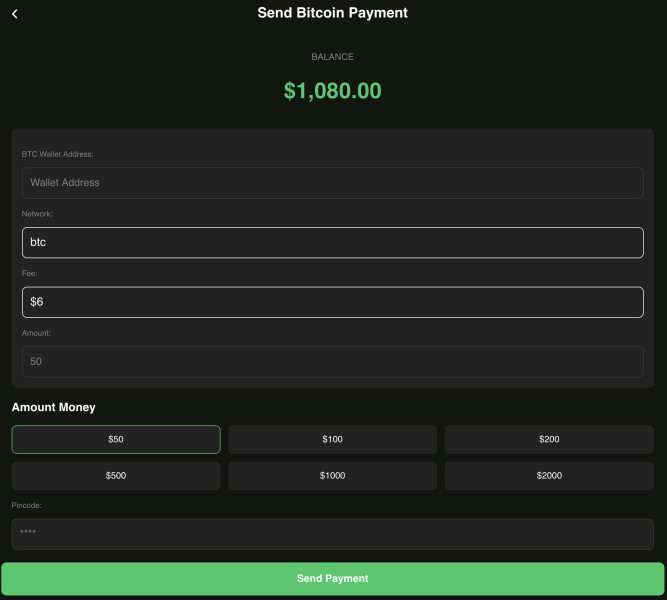Focus the Network field containing btc
This screenshot has width=667, height=600.
332,243
